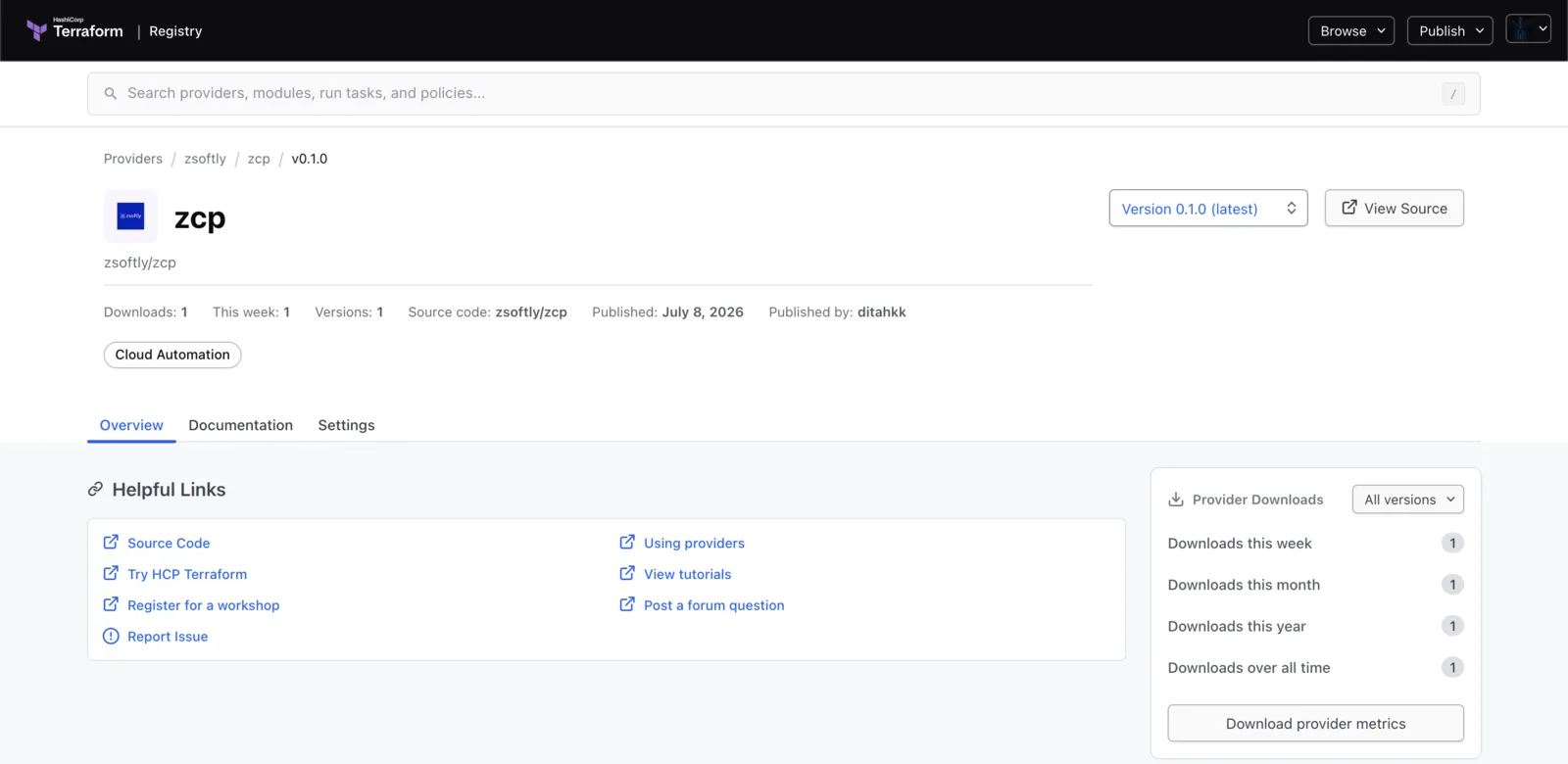Click Downloads this week count badge
Screen dimensions: 1568x764
pyautogui.click(x=1452, y=543)
